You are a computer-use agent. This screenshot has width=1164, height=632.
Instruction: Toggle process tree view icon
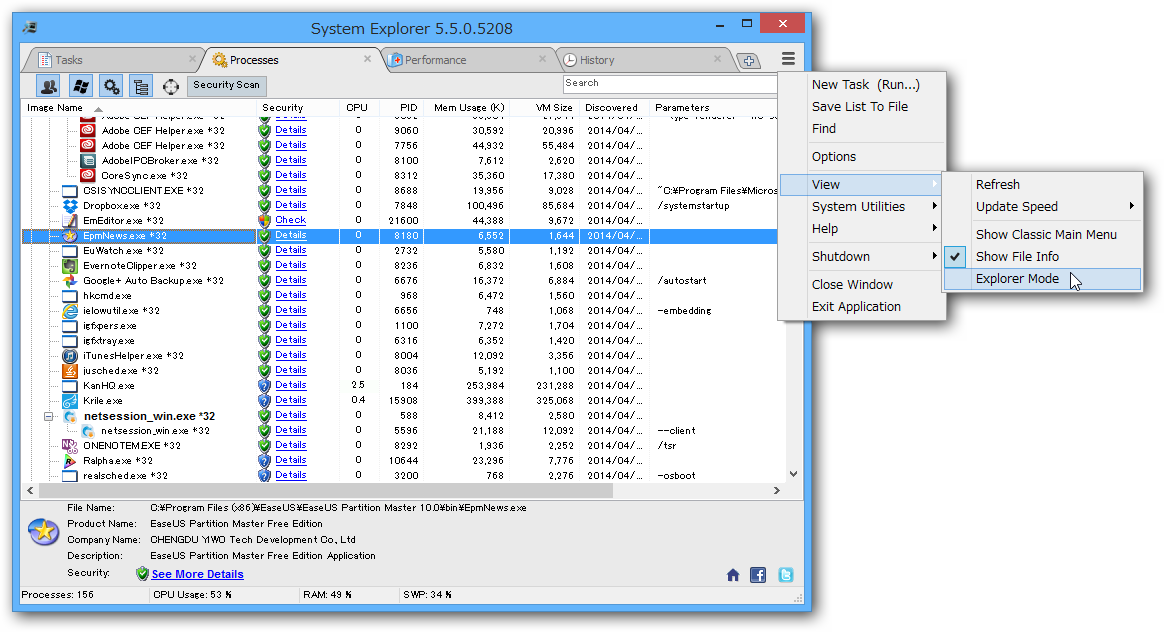pyautogui.click(x=140, y=86)
